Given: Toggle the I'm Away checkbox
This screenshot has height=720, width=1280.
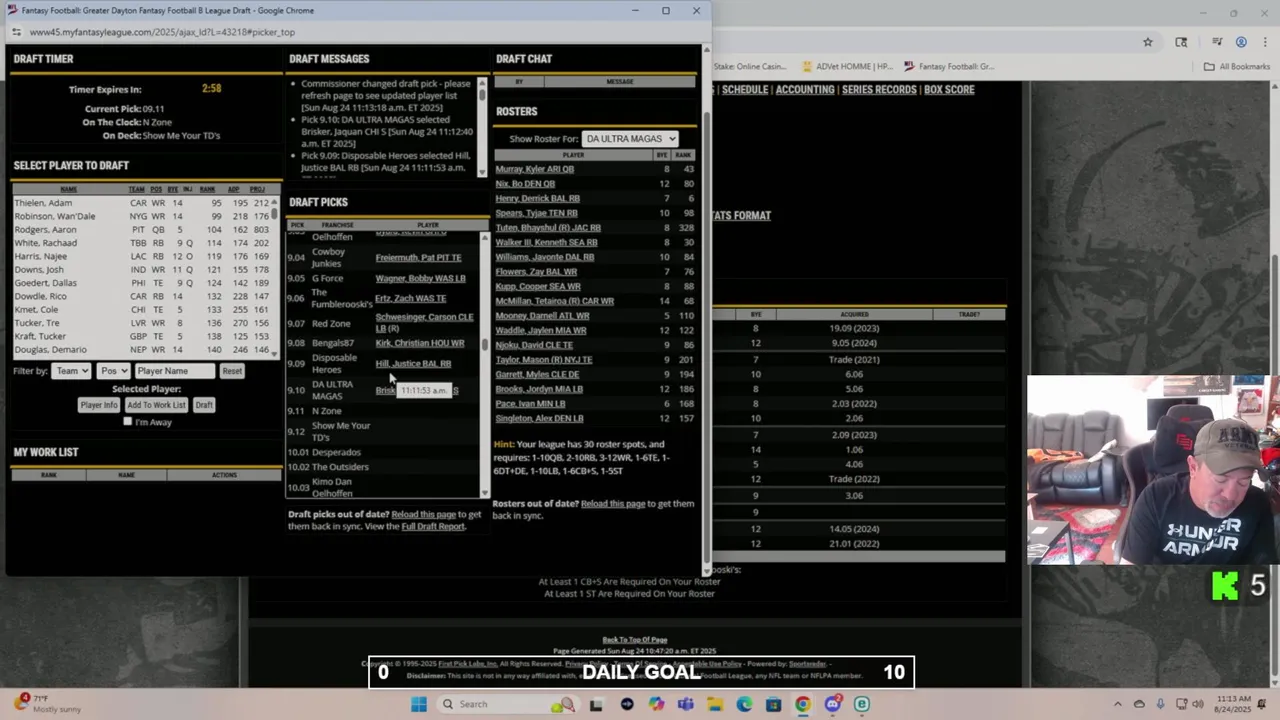Looking at the screenshot, I should tap(127, 422).
